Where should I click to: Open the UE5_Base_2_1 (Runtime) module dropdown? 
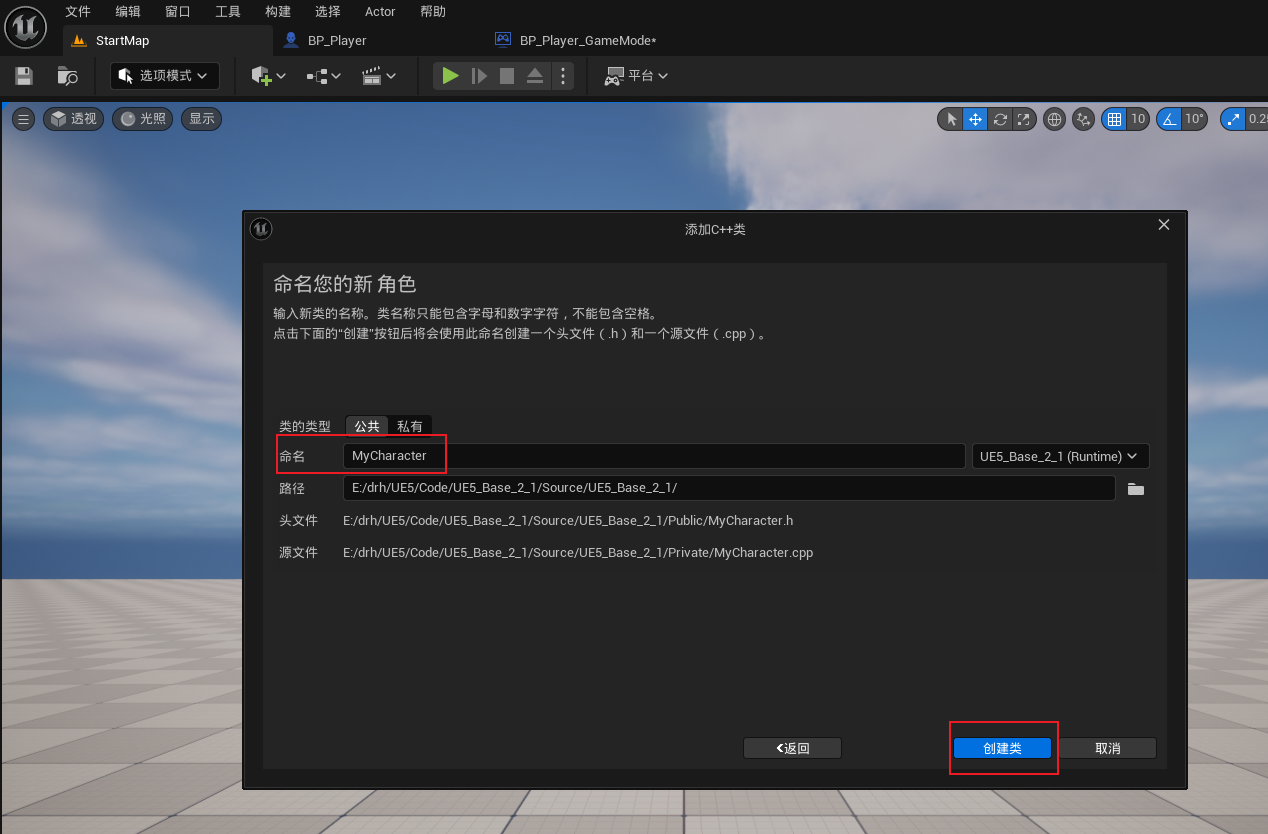(1060, 455)
